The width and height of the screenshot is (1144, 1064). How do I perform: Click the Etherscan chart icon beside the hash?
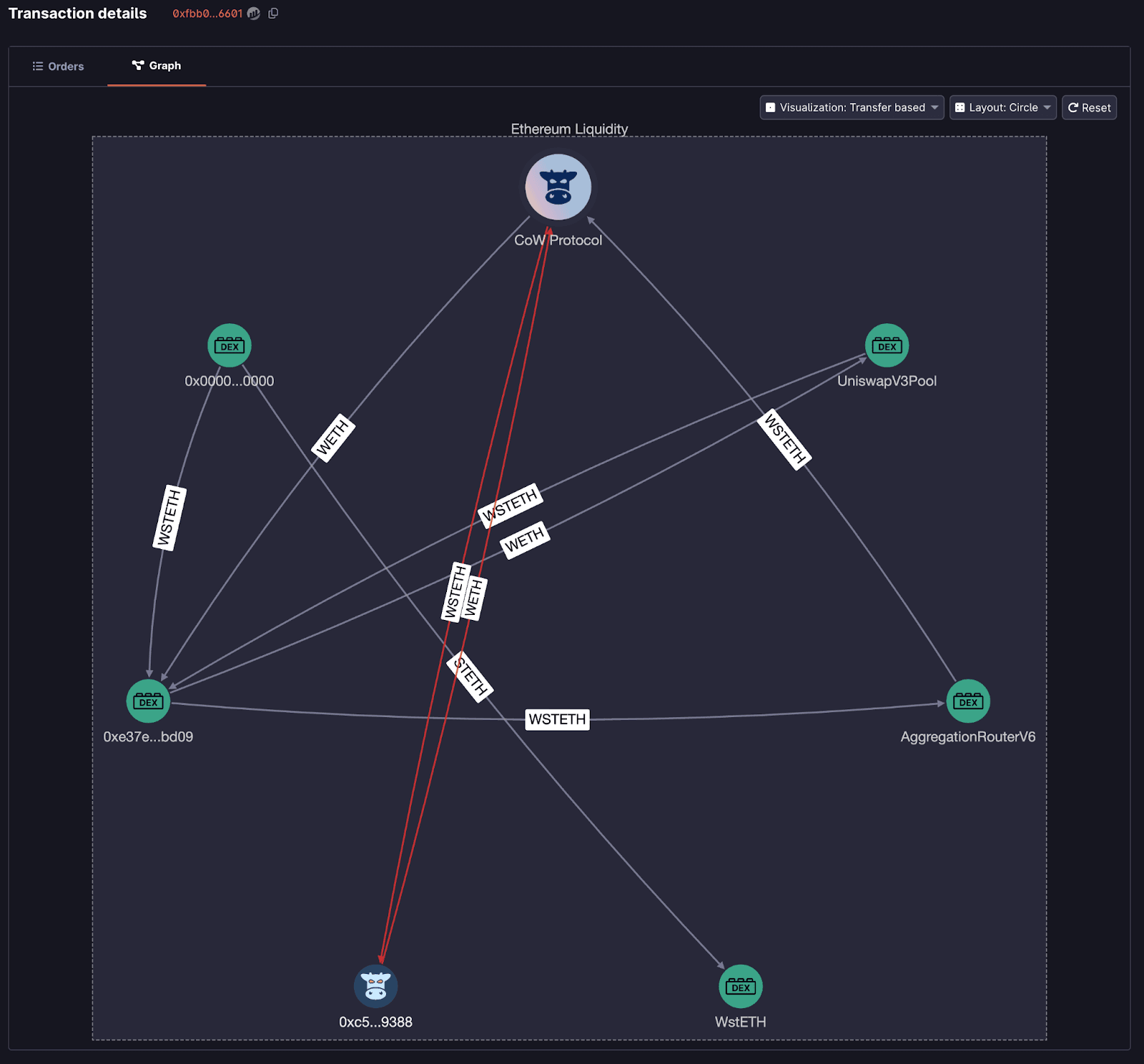253,13
